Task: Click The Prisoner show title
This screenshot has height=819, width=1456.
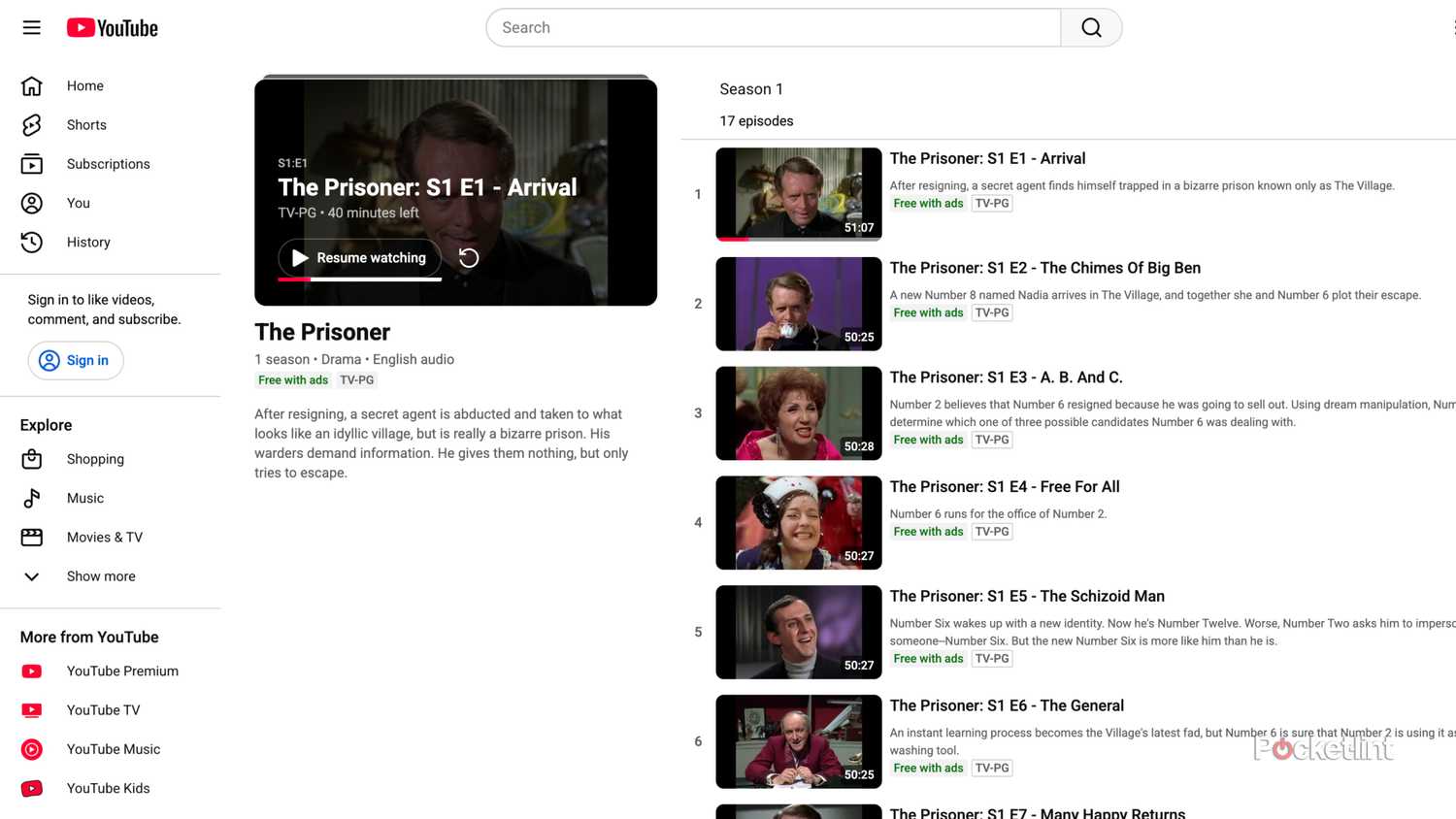Action: (x=322, y=333)
